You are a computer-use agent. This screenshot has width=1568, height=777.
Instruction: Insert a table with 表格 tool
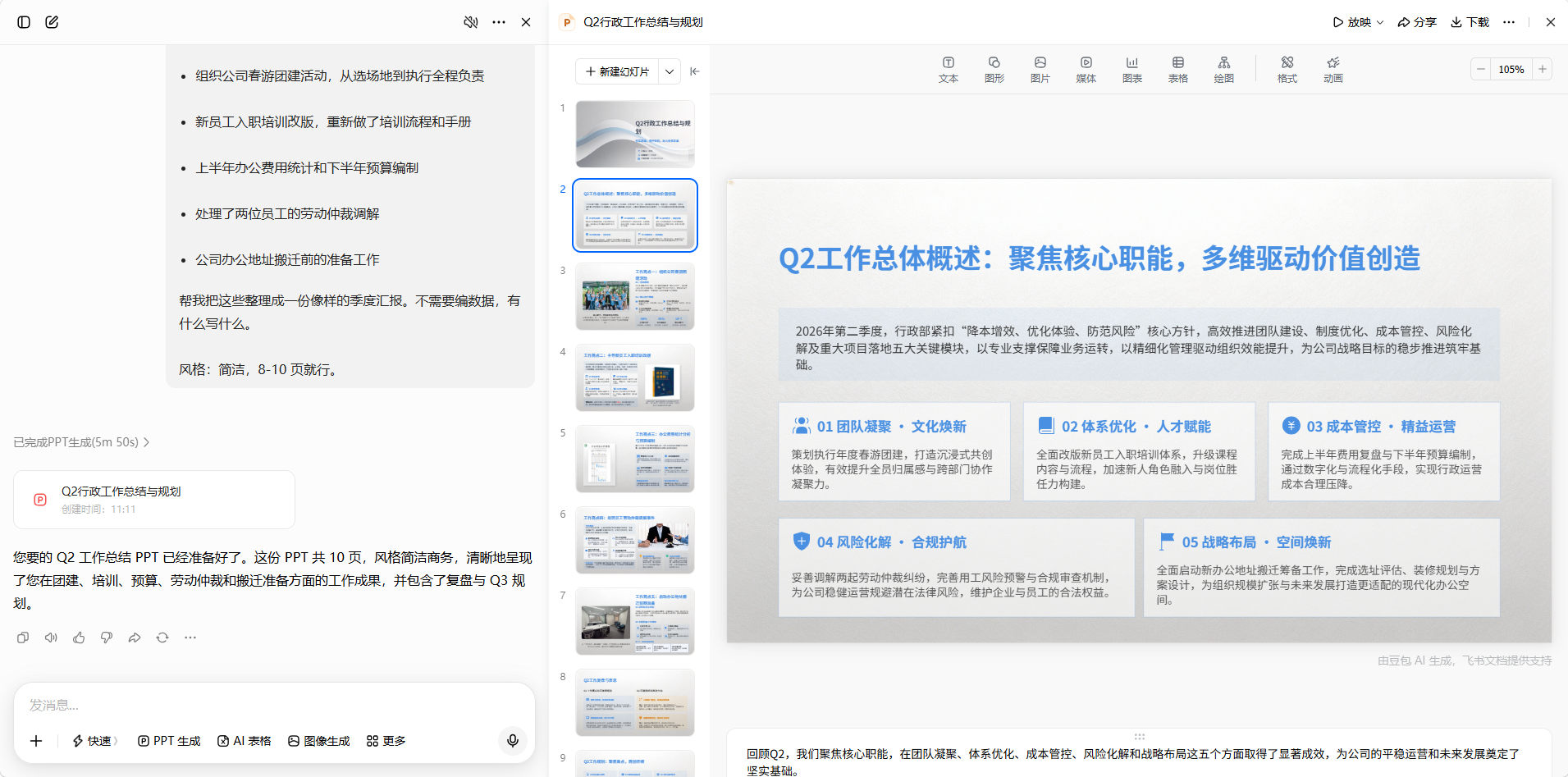[1178, 70]
